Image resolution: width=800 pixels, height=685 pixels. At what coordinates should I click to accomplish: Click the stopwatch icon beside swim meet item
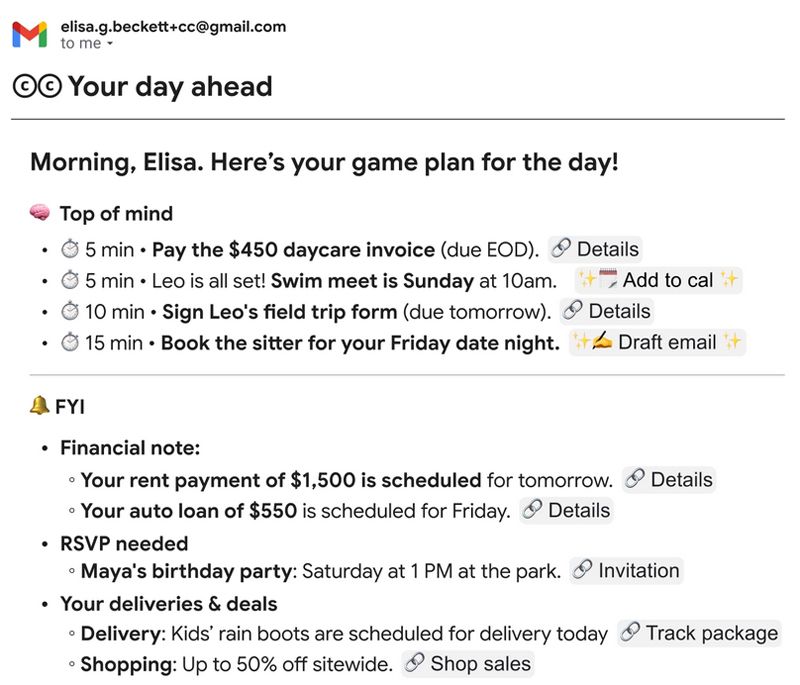[x=70, y=280]
